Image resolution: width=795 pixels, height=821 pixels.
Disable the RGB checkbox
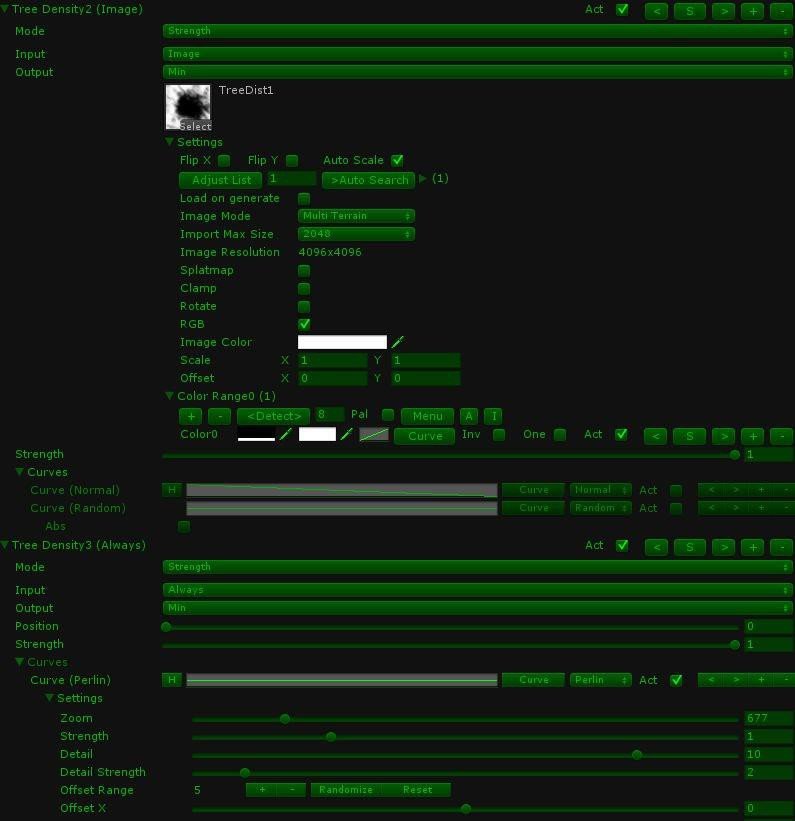click(304, 324)
